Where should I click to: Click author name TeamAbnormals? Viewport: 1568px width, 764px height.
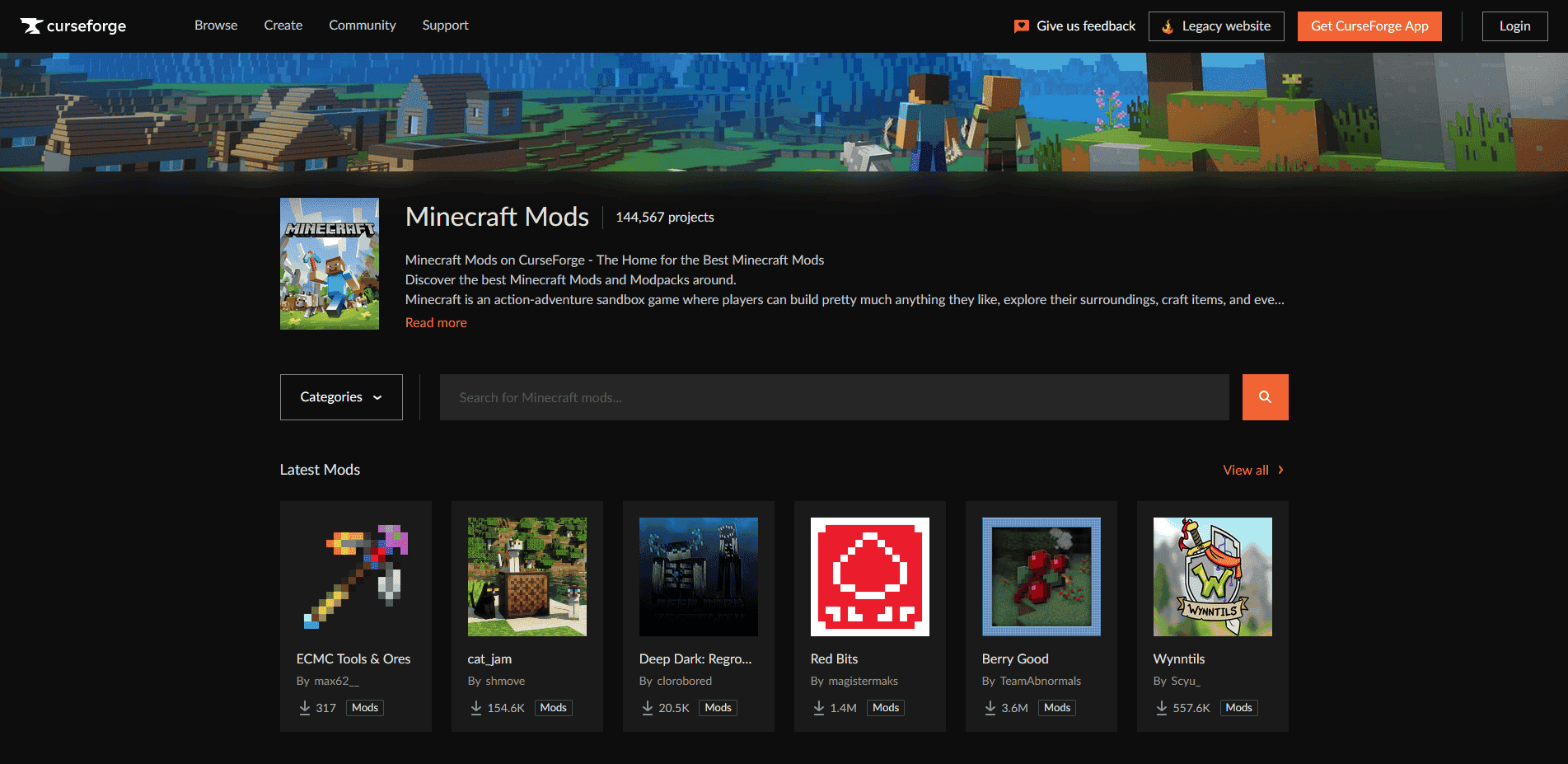(x=1040, y=681)
